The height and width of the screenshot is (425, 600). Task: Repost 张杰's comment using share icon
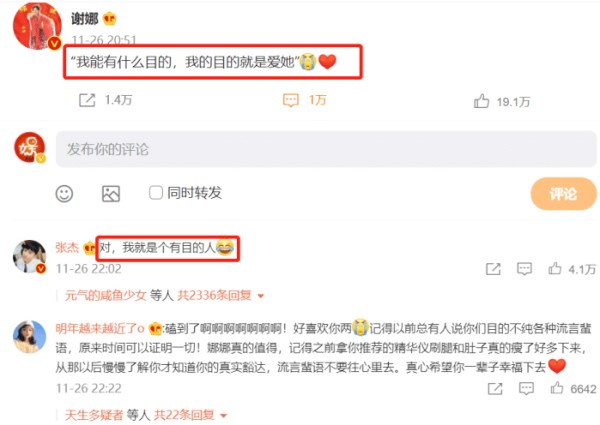(493, 269)
